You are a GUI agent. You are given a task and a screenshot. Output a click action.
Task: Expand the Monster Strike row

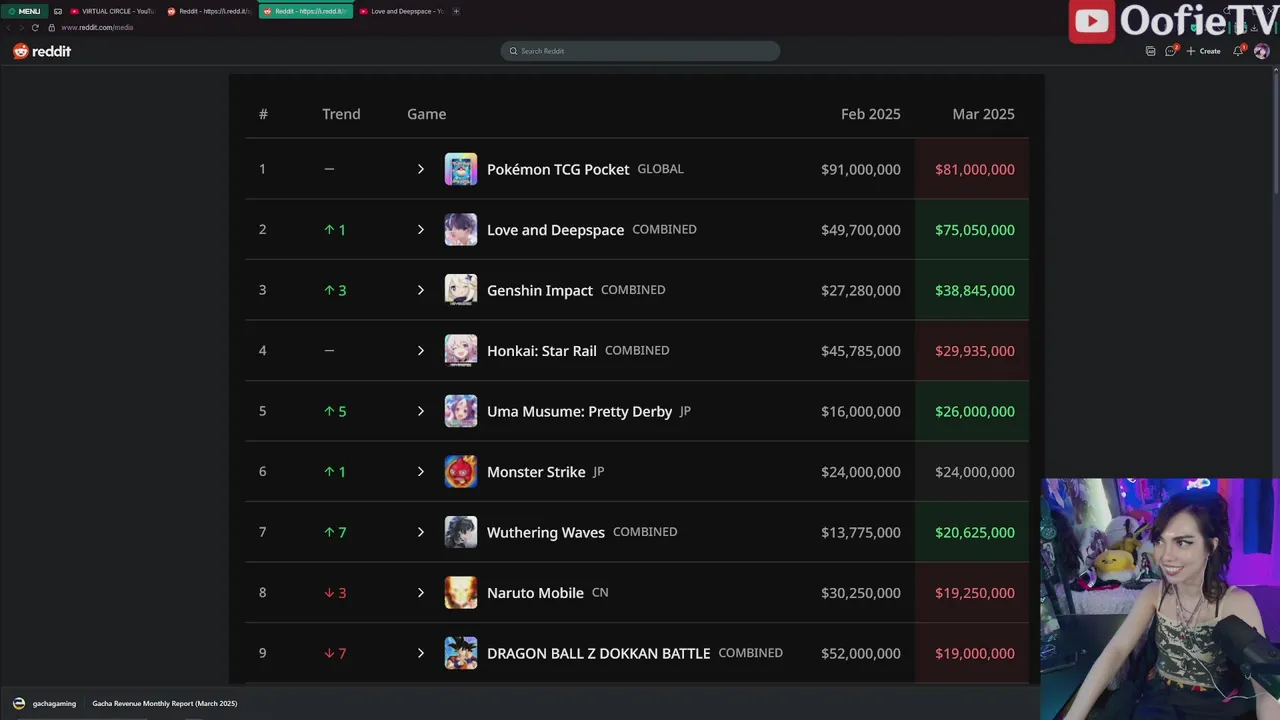point(421,472)
